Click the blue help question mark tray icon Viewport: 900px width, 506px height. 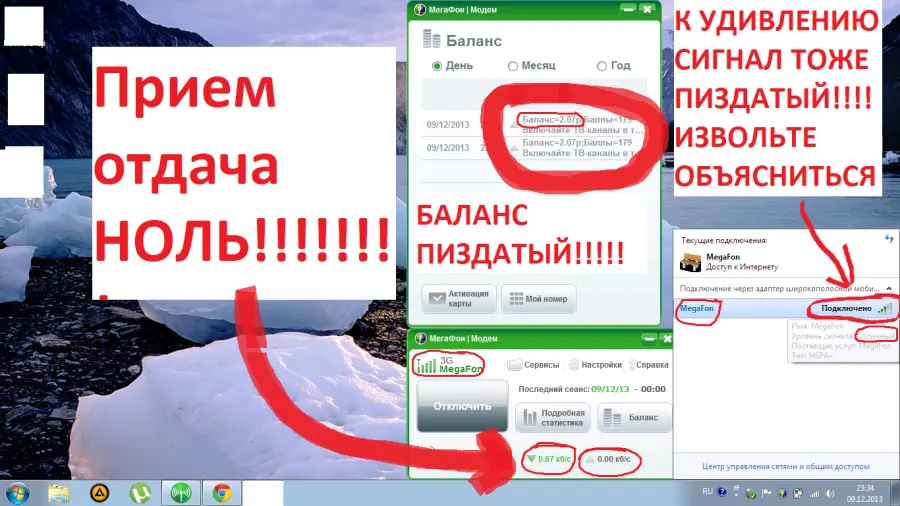[x=722, y=492]
